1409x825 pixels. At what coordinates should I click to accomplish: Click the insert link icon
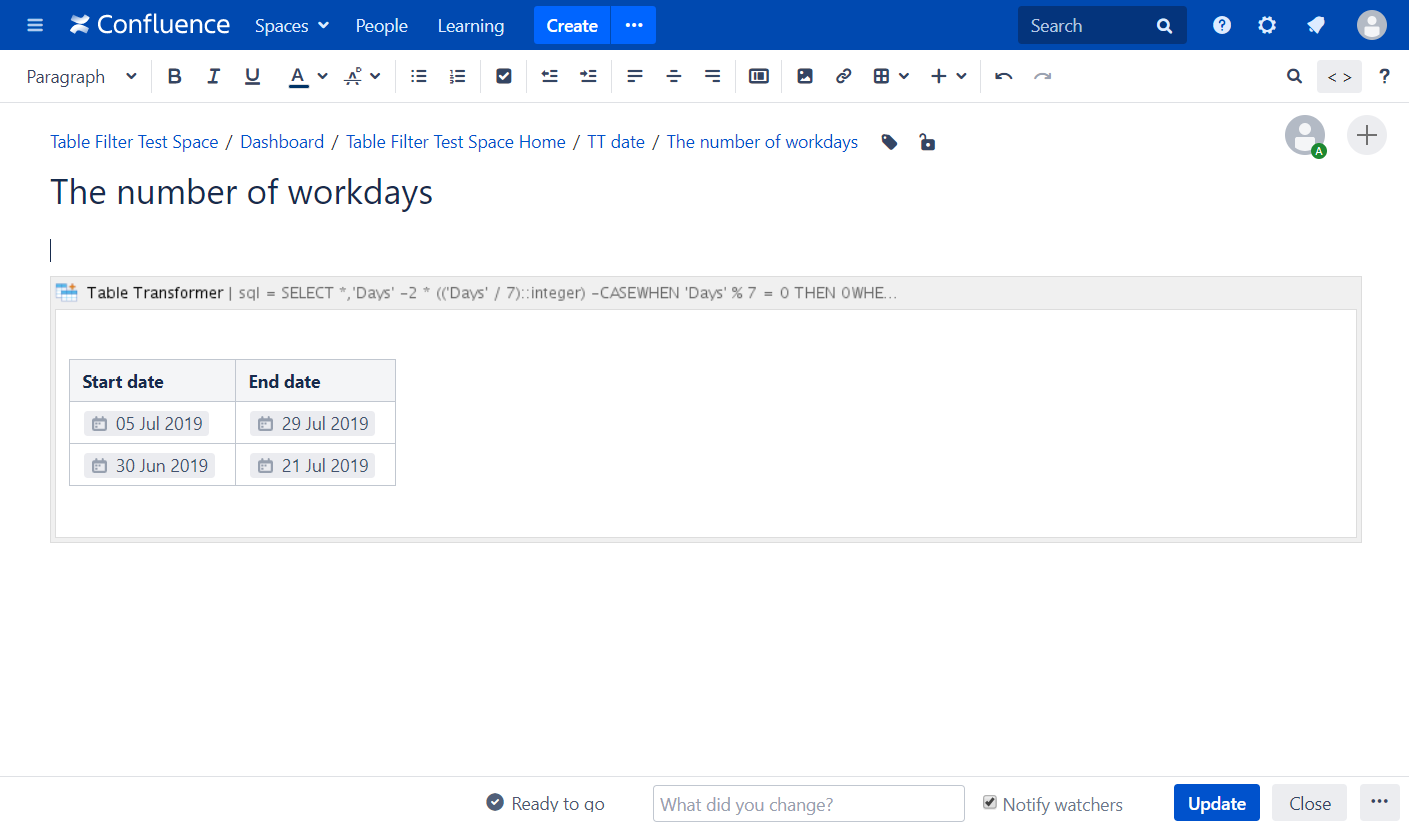pos(843,77)
